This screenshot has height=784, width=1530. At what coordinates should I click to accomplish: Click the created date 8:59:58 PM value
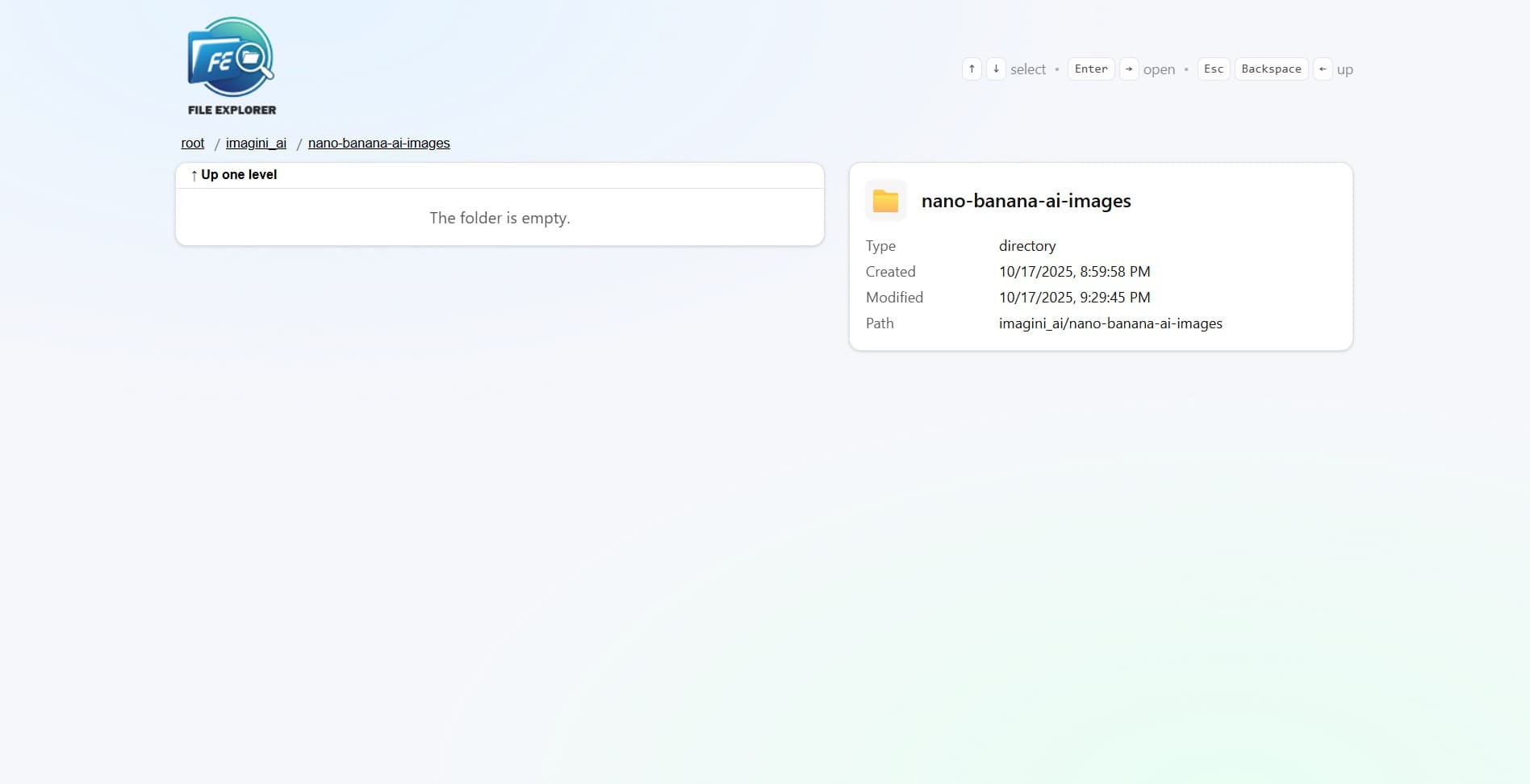point(1075,272)
